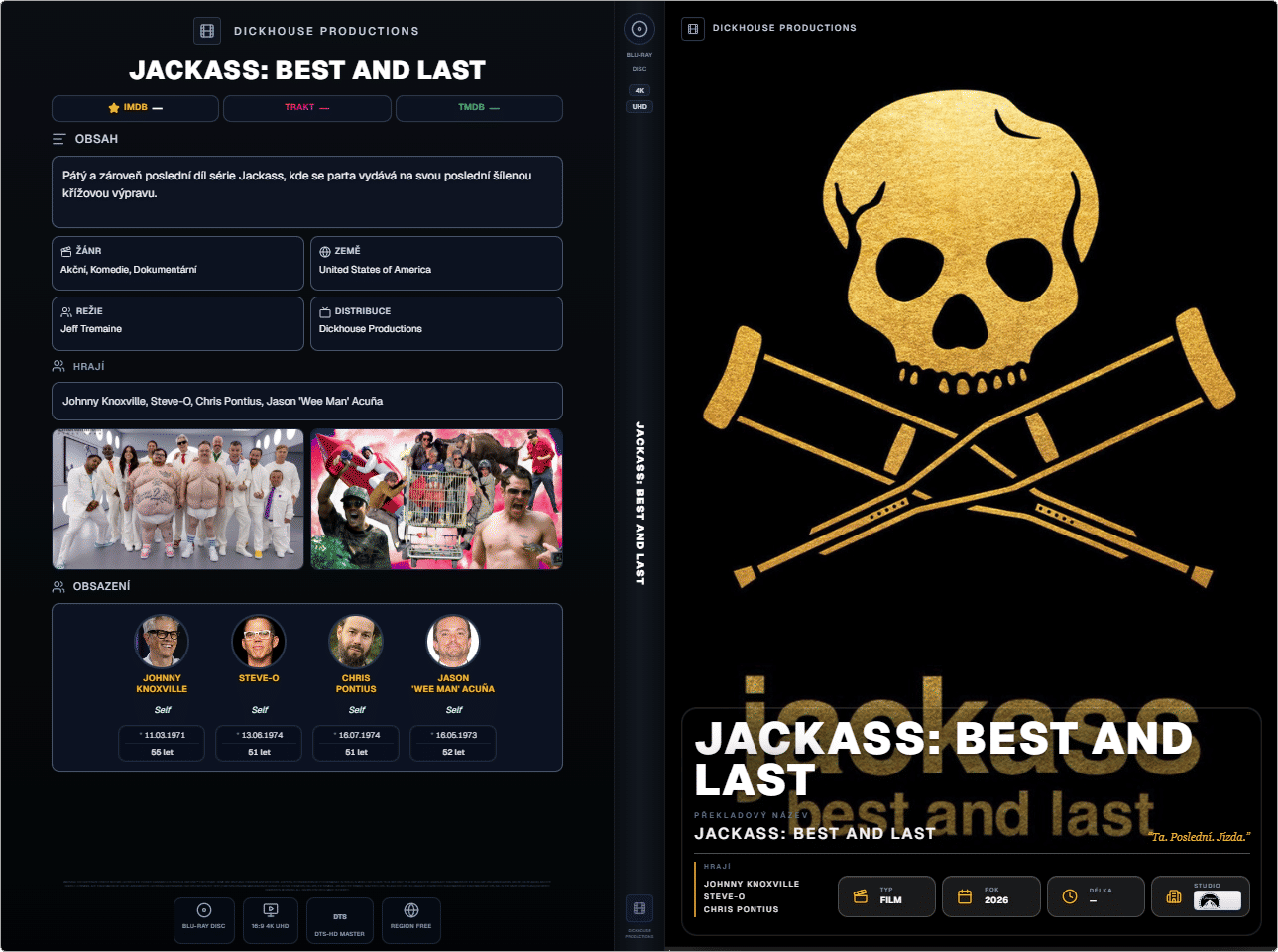1278x952 pixels.
Task: Click the UHD badge on the spine
Action: pos(639,106)
